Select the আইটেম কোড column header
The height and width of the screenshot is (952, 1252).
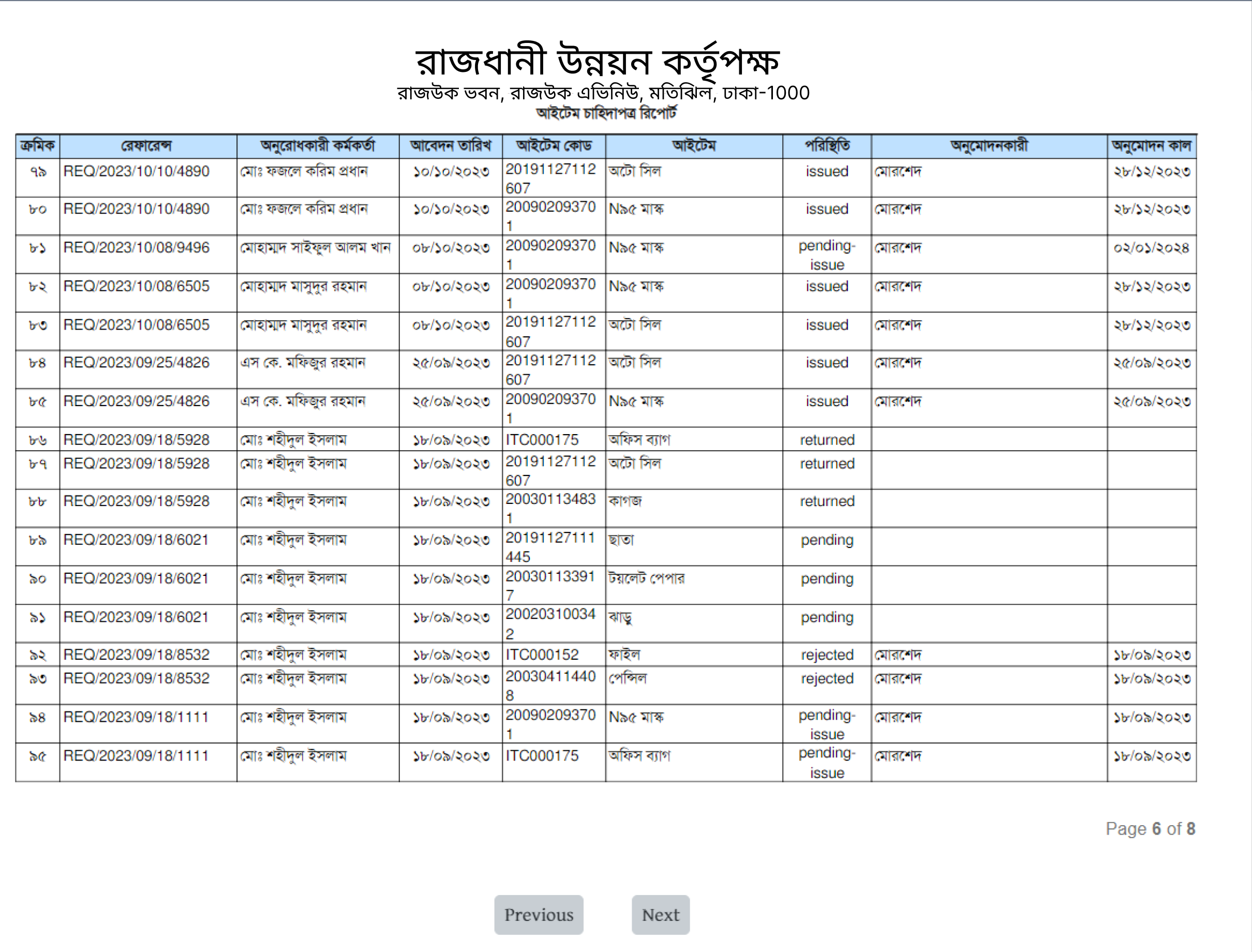(x=554, y=146)
